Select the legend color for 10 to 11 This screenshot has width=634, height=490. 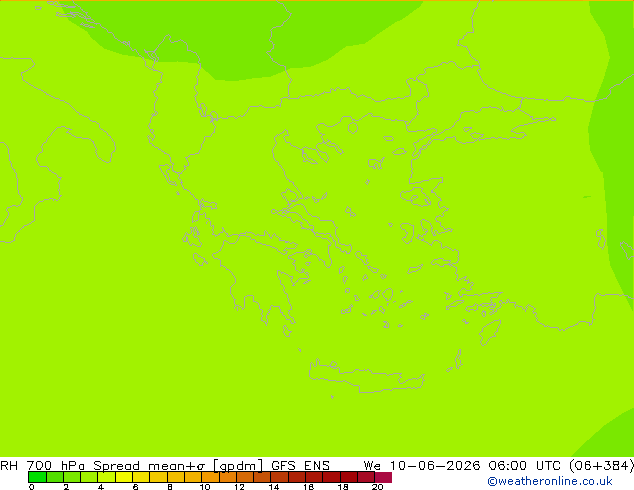point(210,477)
